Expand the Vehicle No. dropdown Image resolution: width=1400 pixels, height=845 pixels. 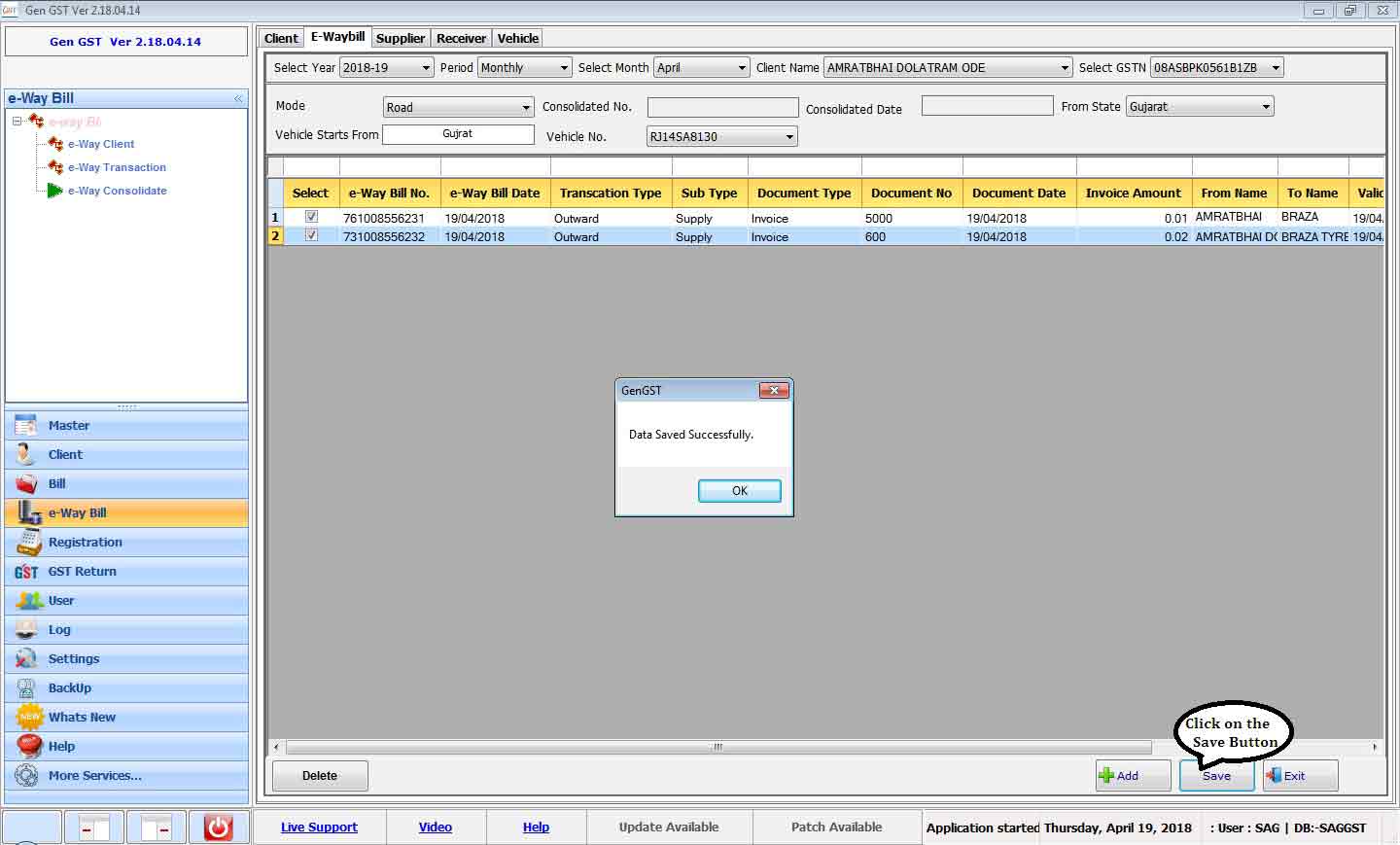[x=788, y=137]
